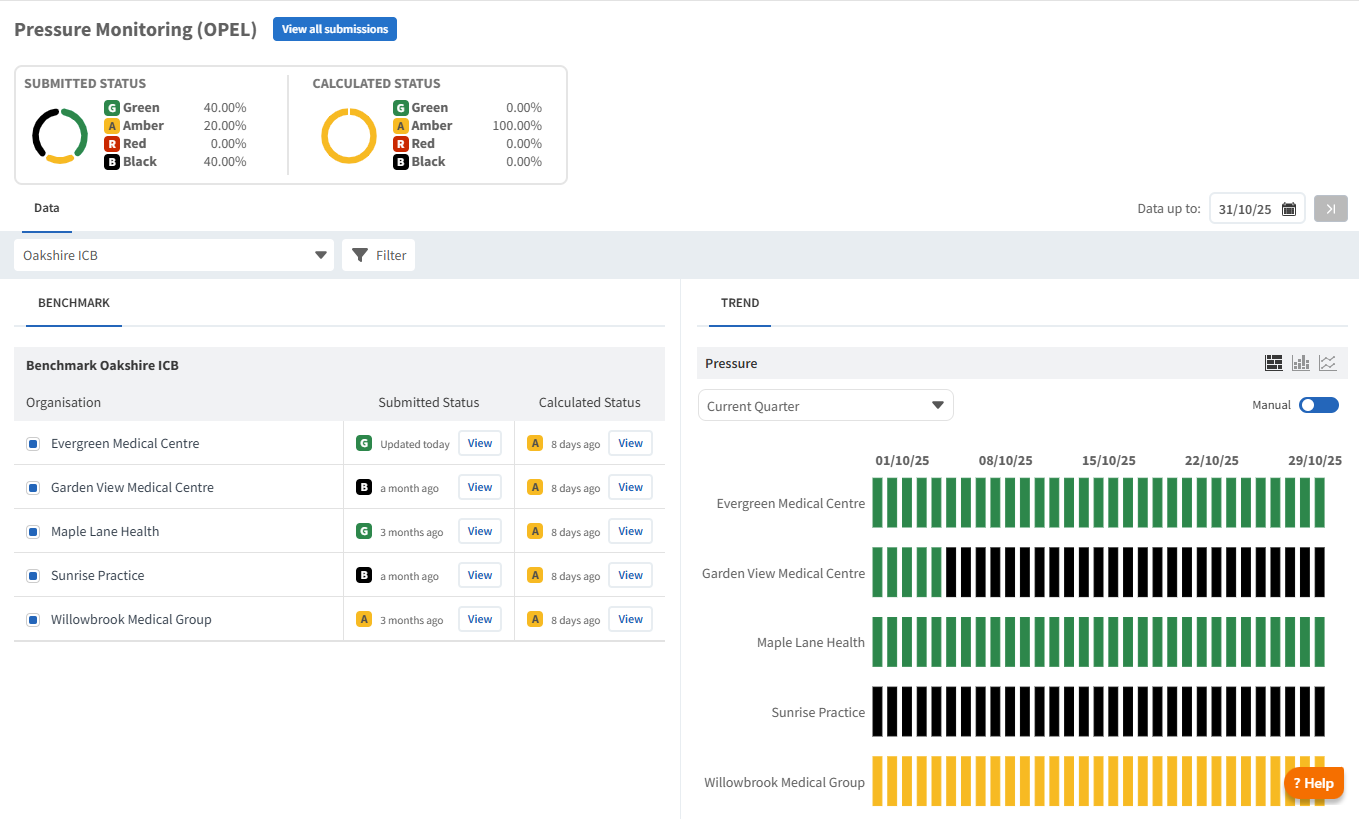Click the Submitted Status column header
The height and width of the screenshot is (819, 1359).
[429, 402]
